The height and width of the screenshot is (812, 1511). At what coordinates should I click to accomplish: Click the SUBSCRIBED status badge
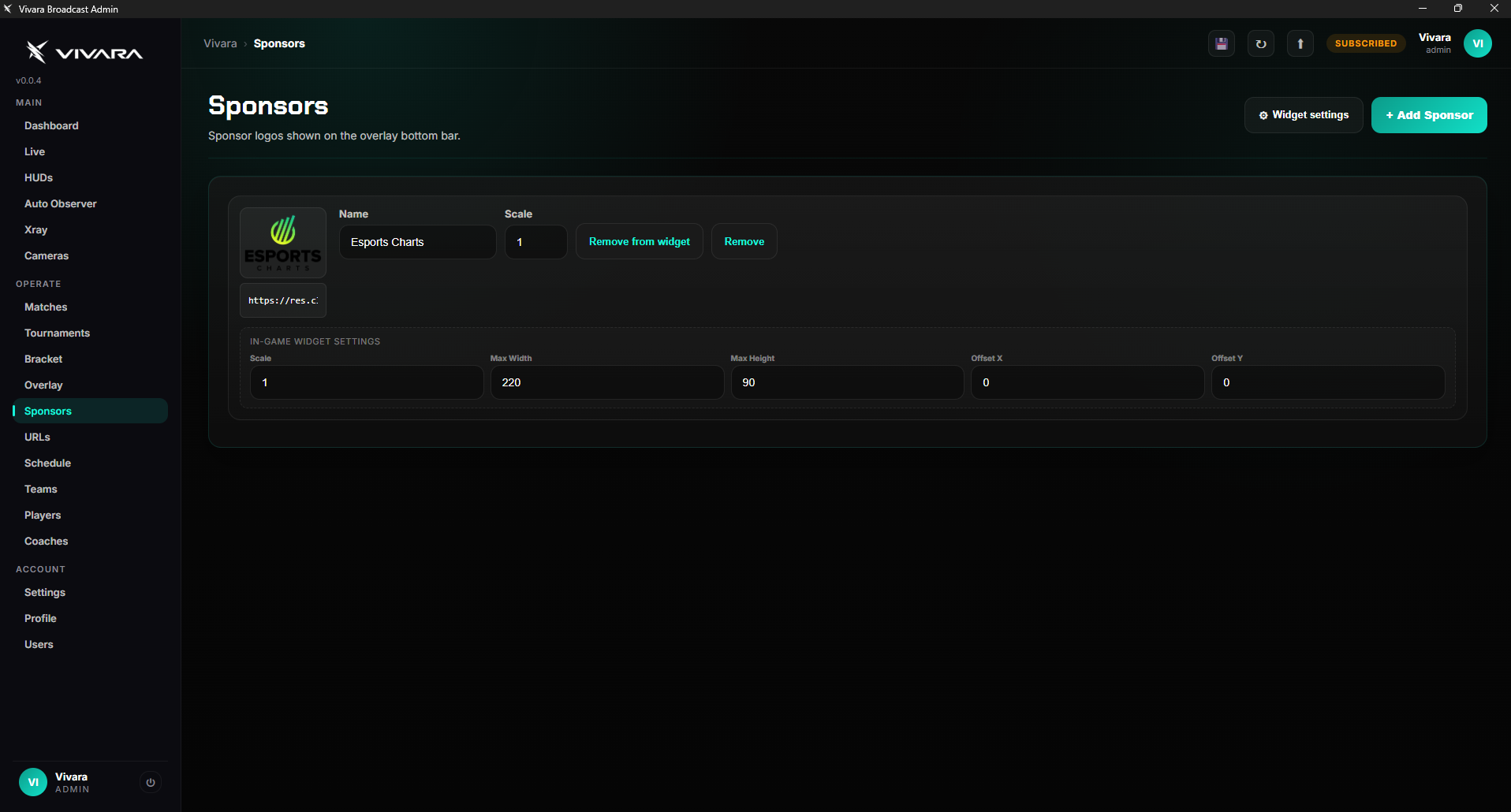coord(1366,43)
